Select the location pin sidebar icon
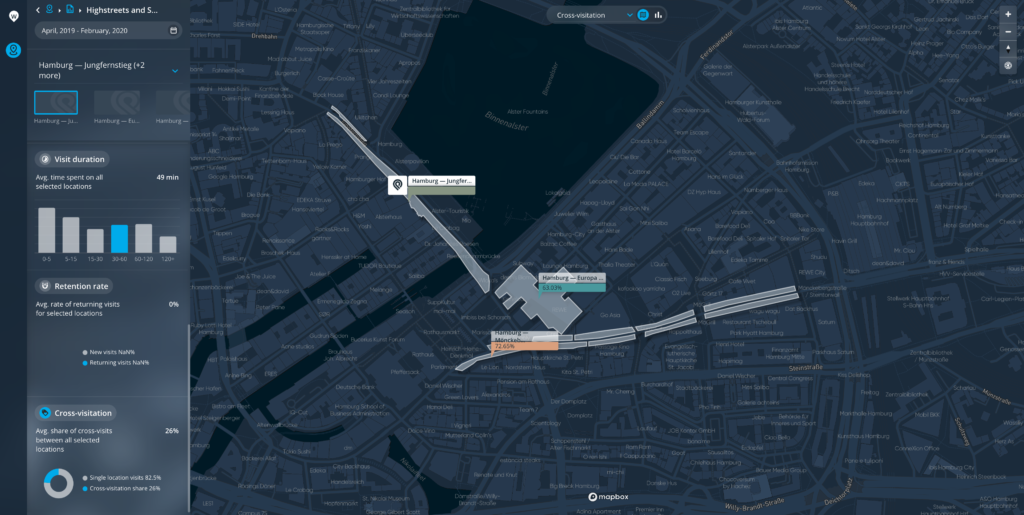 click(x=13, y=50)
